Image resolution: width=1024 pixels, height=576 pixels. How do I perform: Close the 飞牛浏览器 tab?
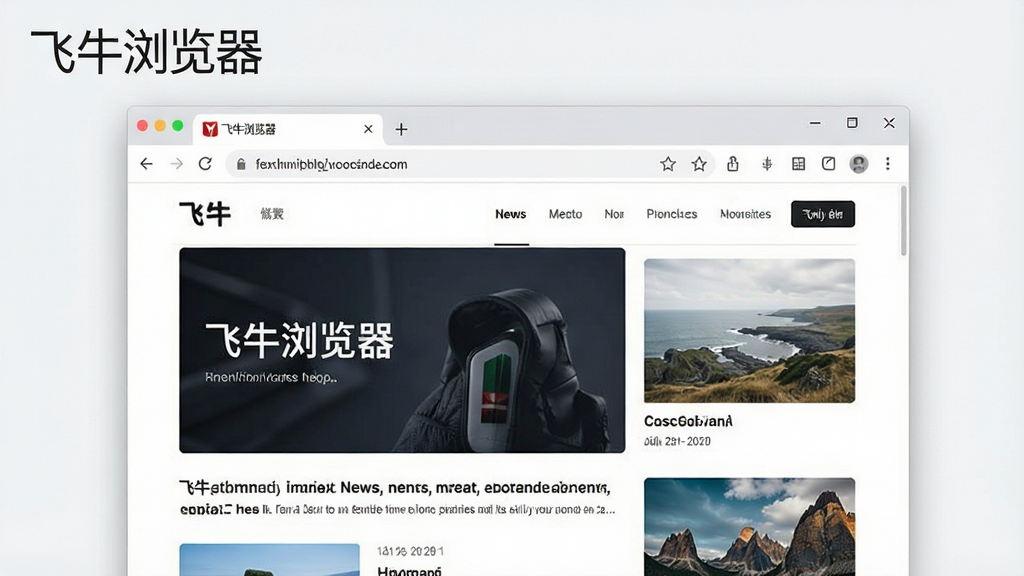pos(368,129)
